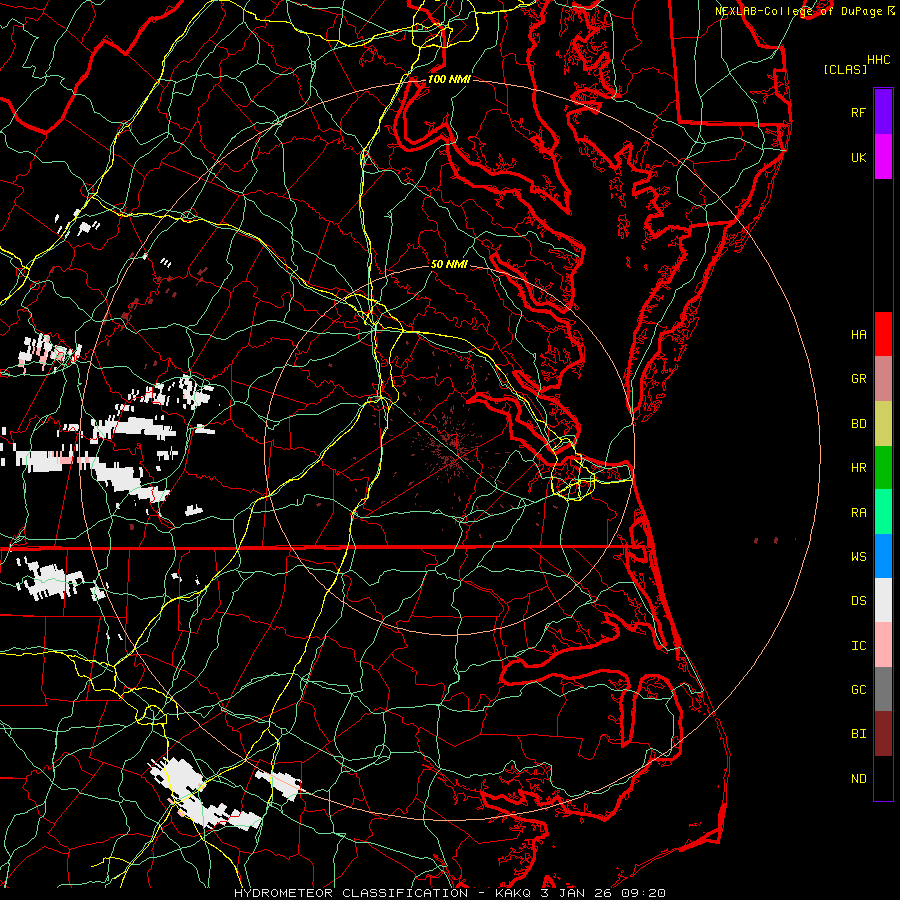
Task: Click the DS legend label
Action: [x=858, y=601]
